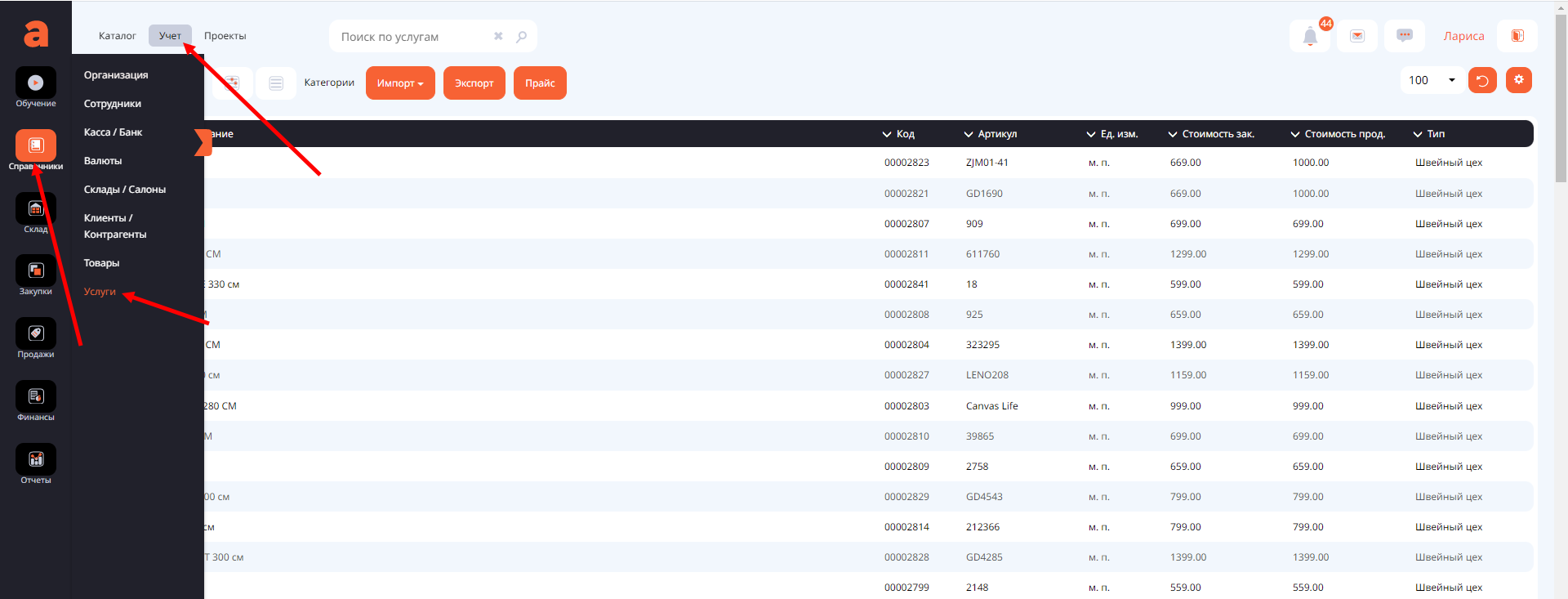Open the Склад sidebar icon

36,209
